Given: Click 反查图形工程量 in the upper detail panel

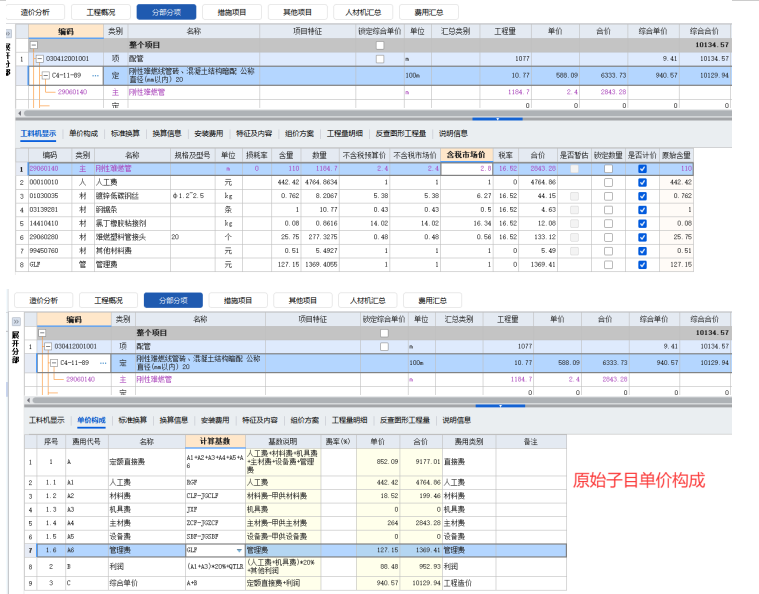Looking at the screenshot, I should (x=402, y=133).
